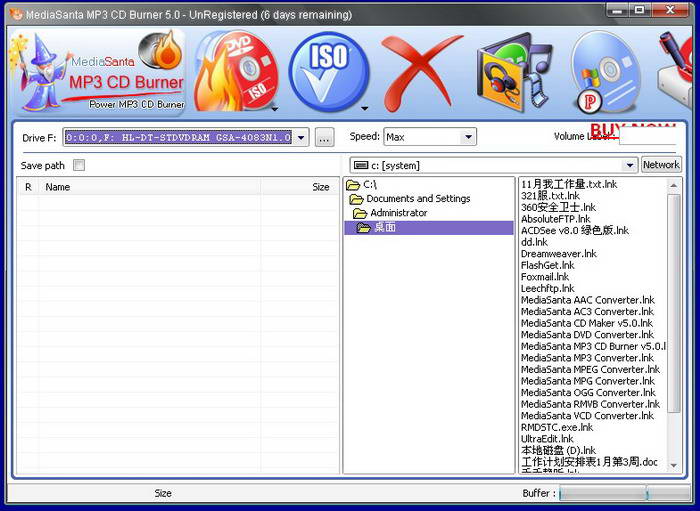This screenshot has width=700, height=511.
Task: Select Foxmail.lnk file
Action: point(545,277)
